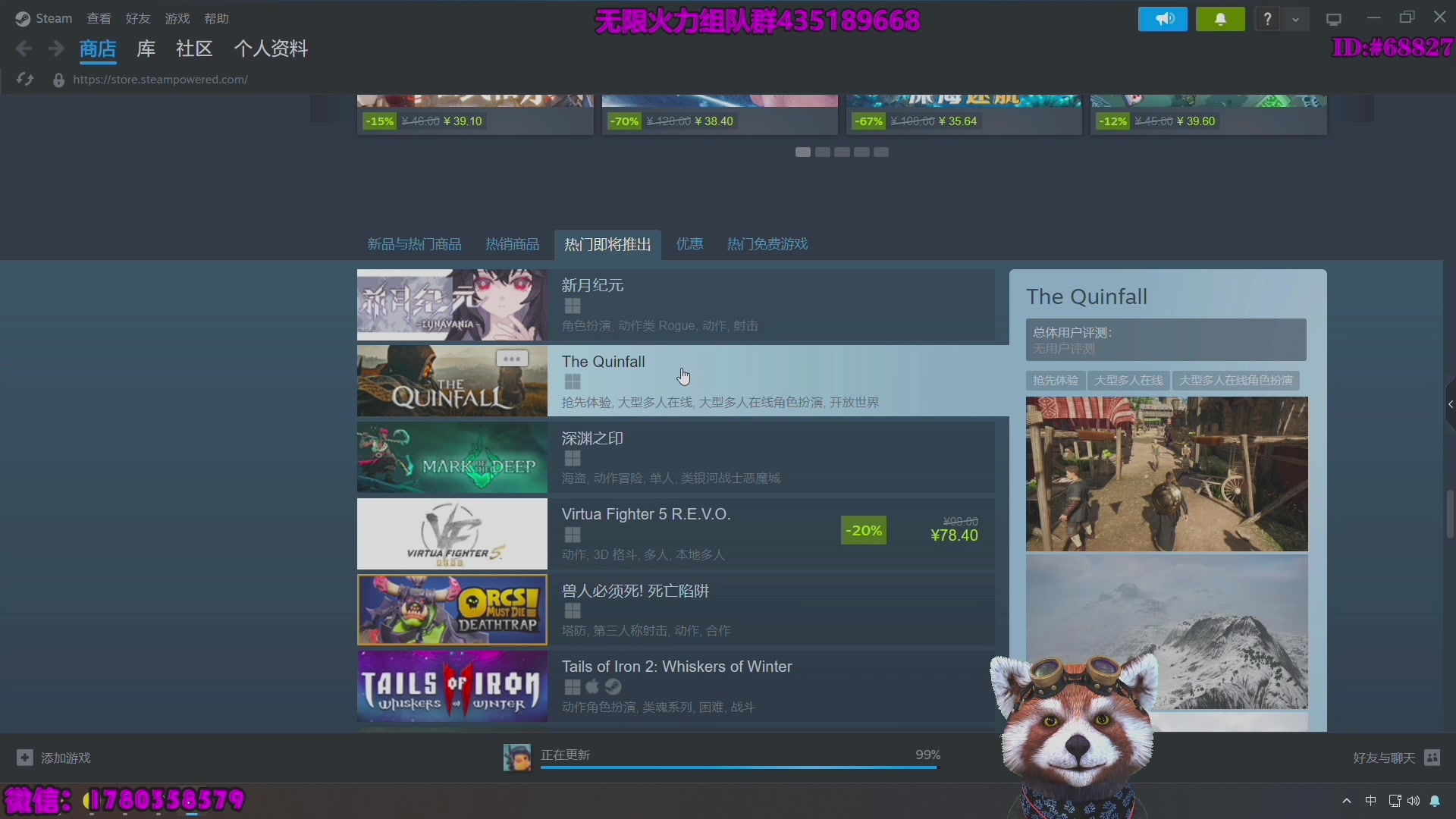Open the taskbar notification bell
Image resolution: width=1456 pixels, height=819 pixels.
point(1435,801)
